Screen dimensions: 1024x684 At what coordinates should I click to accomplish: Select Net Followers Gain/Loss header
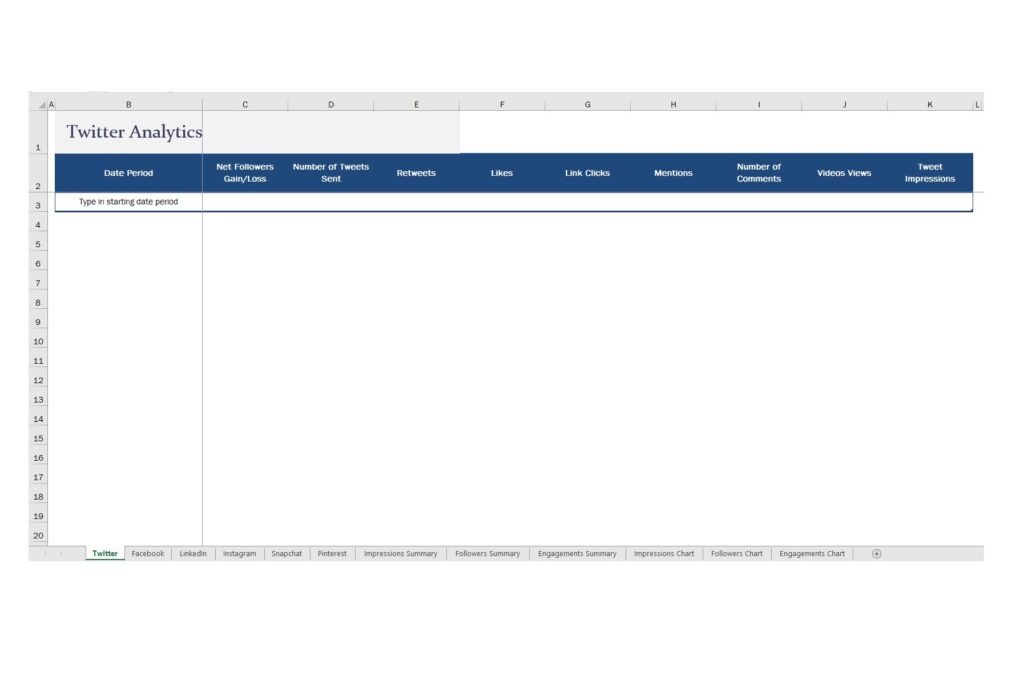[x=245, y=173]
